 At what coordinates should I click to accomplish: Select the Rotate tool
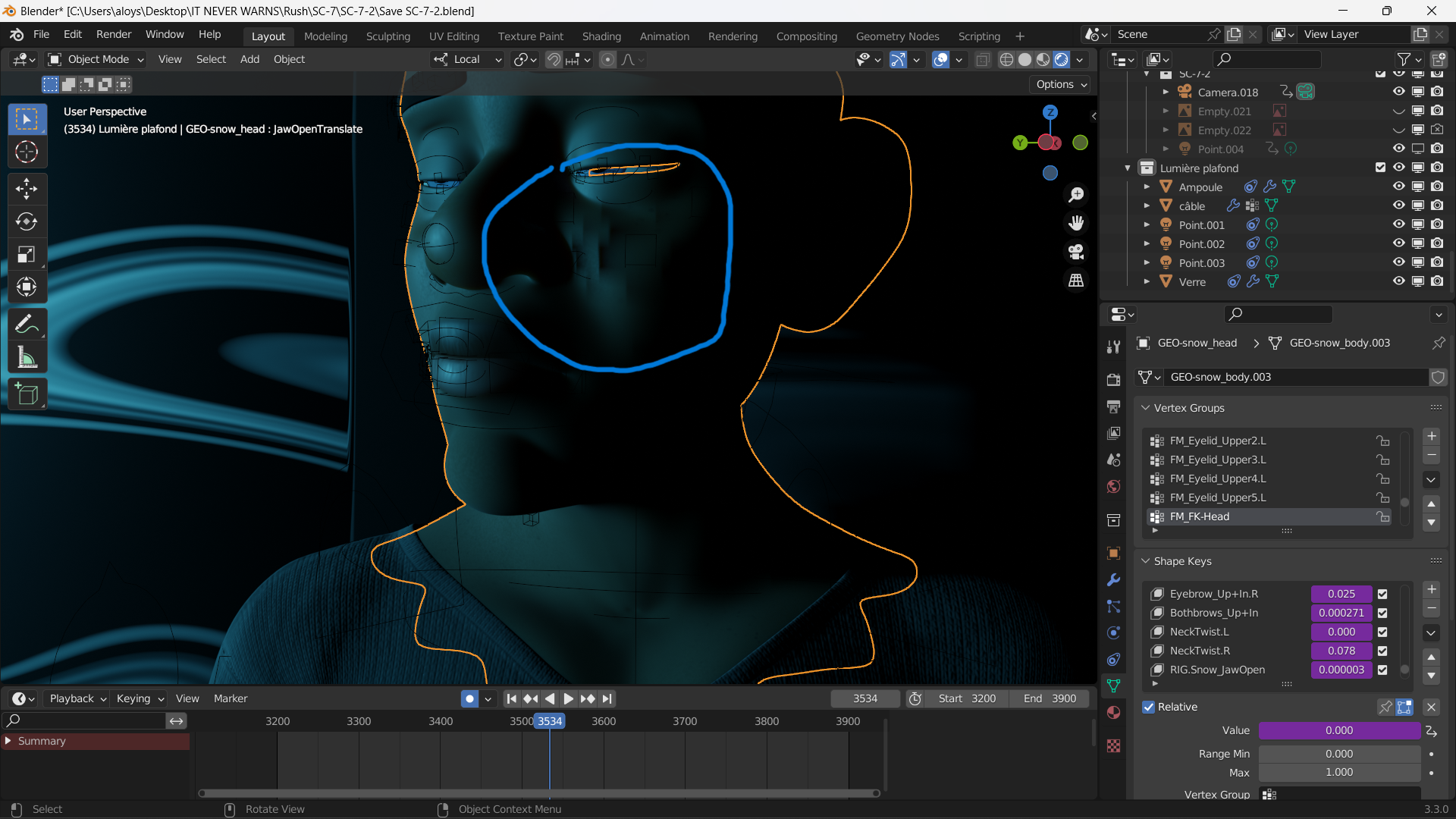coord(27,221)
